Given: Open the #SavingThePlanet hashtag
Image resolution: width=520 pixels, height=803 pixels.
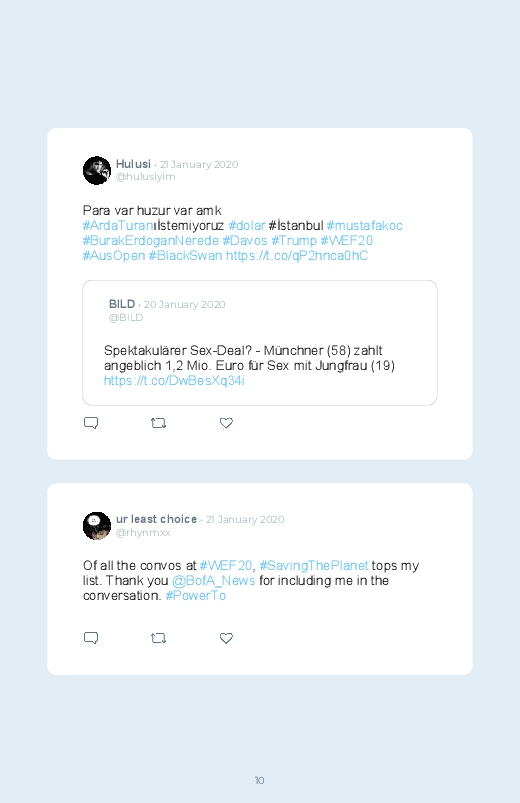Looking at the screenshot, I should pos(314,566).
